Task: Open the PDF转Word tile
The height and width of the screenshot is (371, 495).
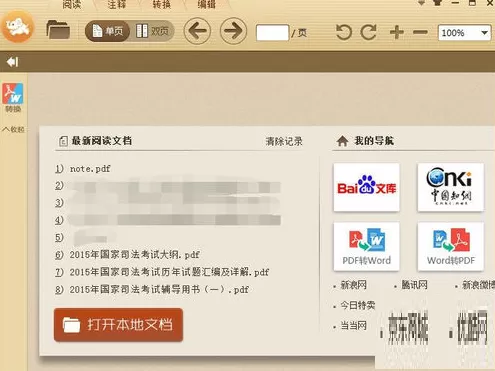Action: 366,246
